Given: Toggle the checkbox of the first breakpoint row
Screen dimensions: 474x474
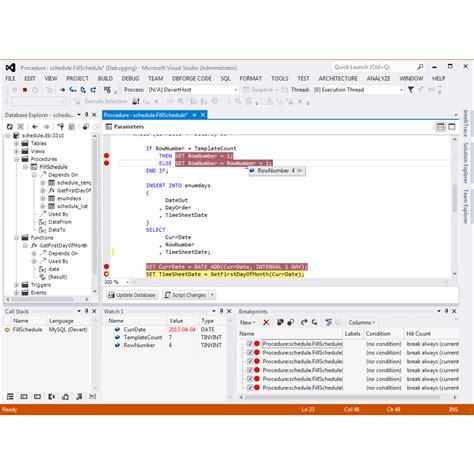Looking at the screenshot, I should (249, 343).
